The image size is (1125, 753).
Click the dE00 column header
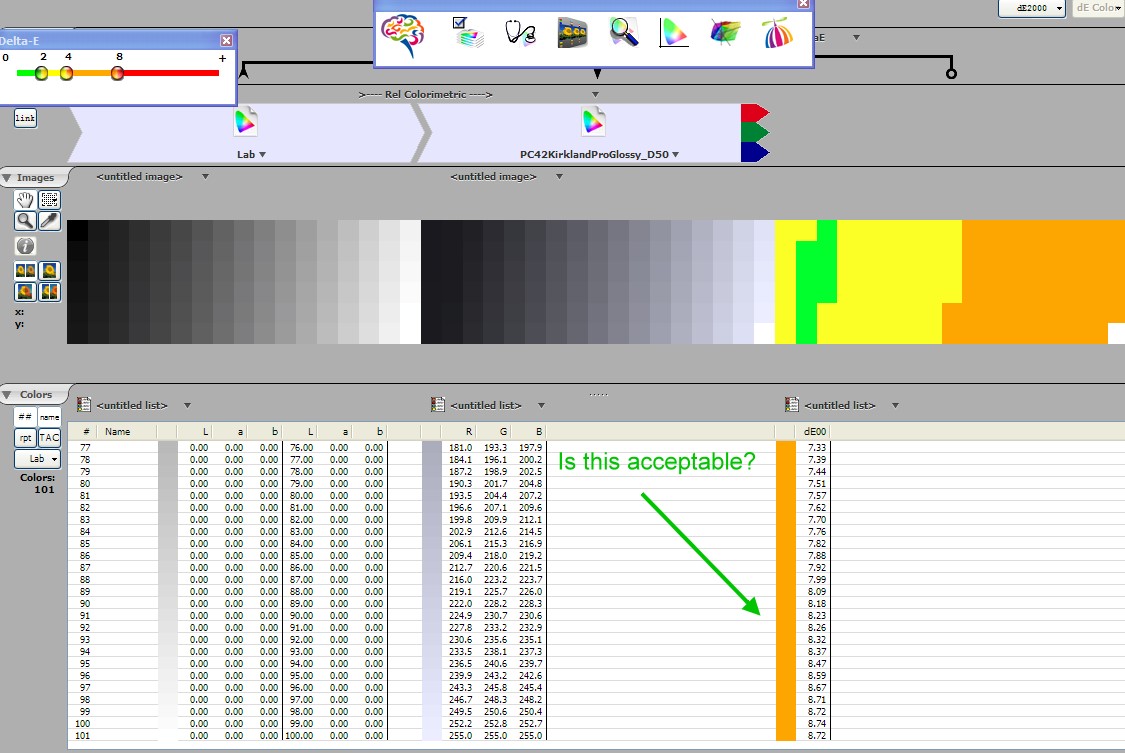coord(814,432)
